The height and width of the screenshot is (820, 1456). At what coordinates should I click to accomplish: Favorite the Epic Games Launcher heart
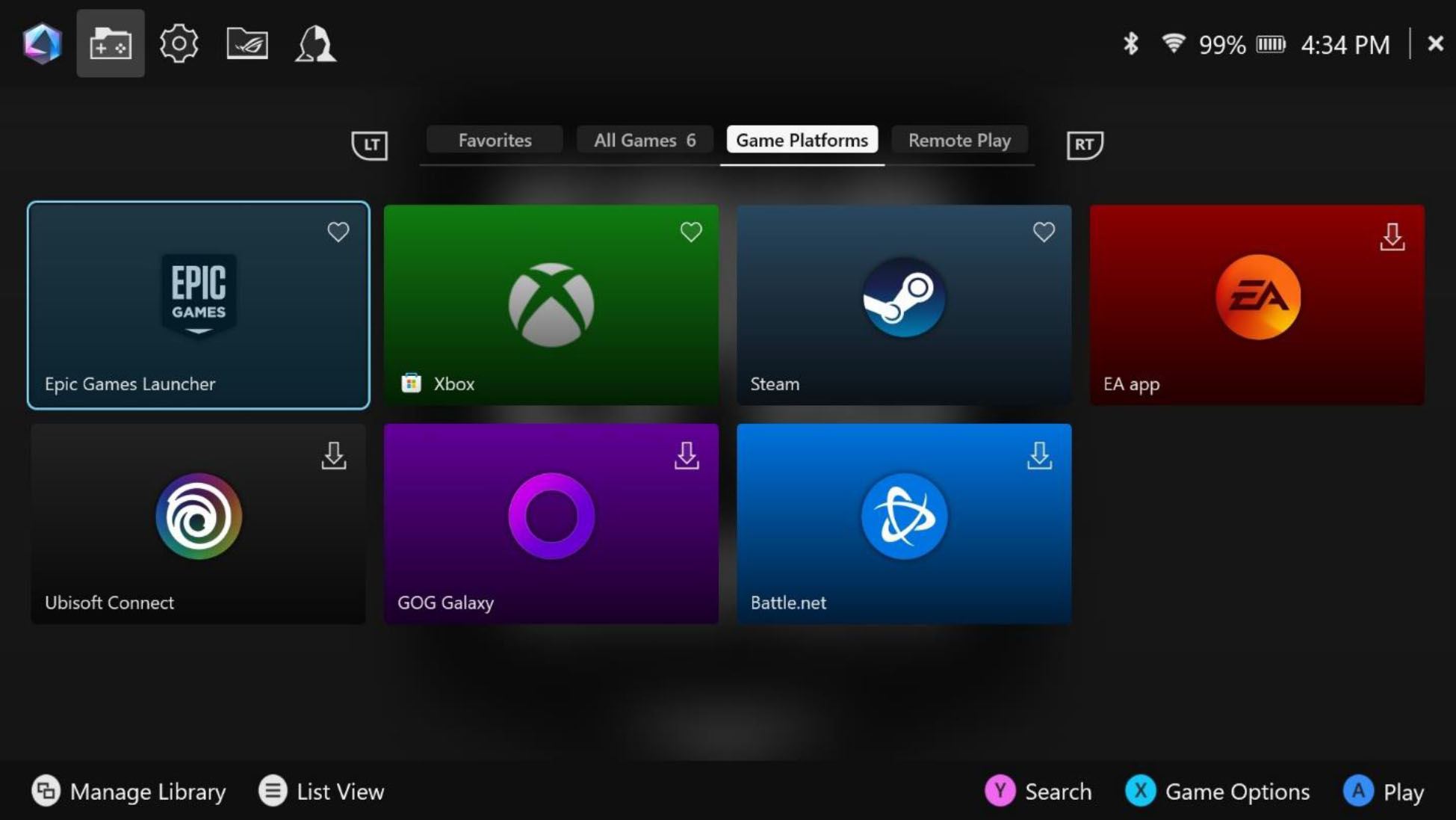[338, 232]
